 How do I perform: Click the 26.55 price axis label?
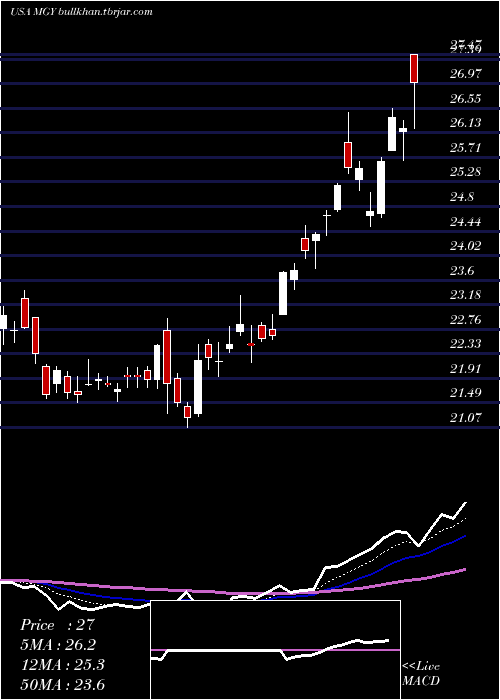tap(466, 98)
